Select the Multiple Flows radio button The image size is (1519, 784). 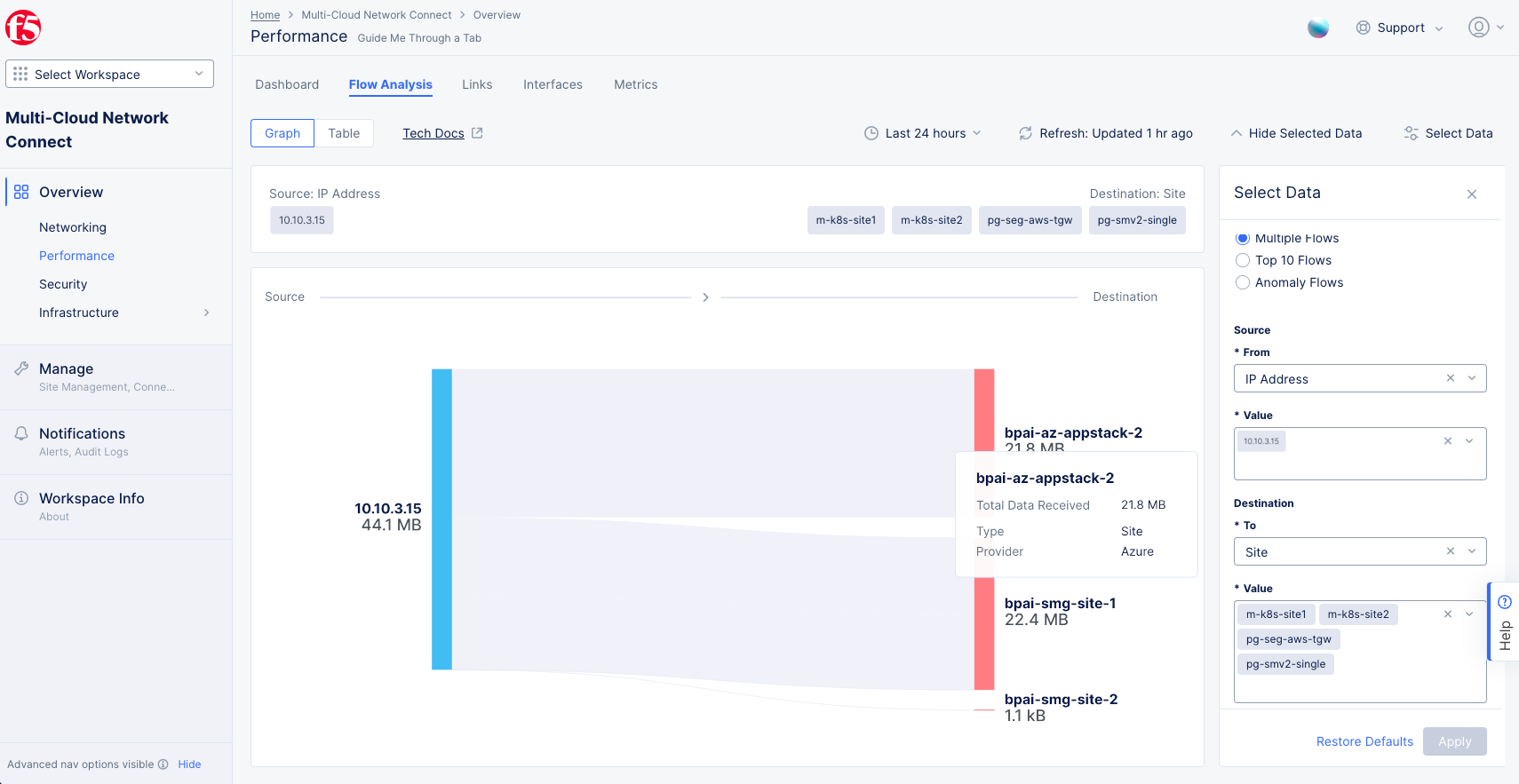click(x=1243, y=238)
